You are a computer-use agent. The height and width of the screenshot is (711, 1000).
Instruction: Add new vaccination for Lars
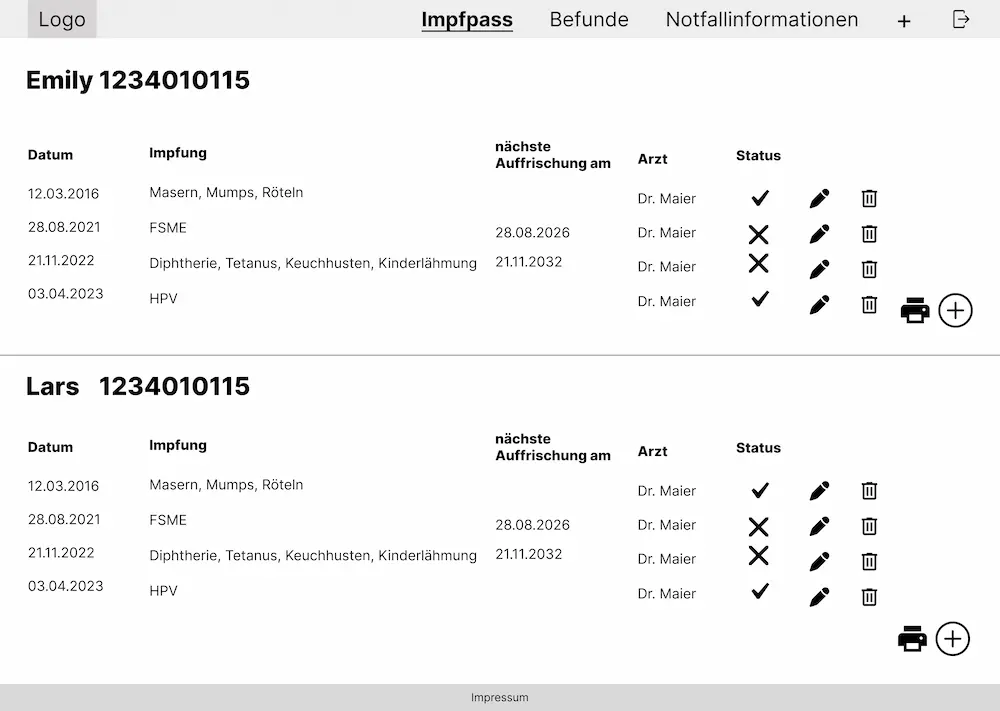click(x=953, y=639)
